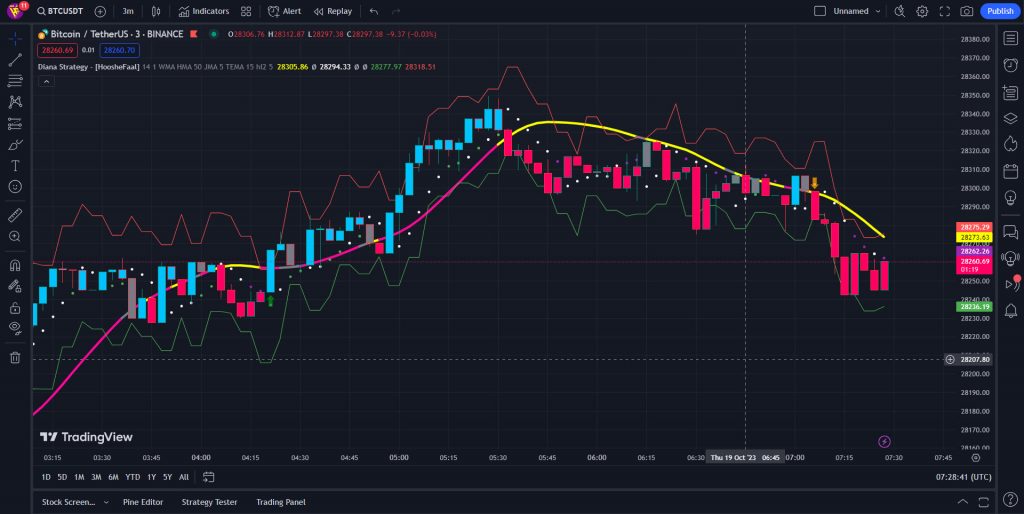Open the Pine Editor tab

click(143, 502)
